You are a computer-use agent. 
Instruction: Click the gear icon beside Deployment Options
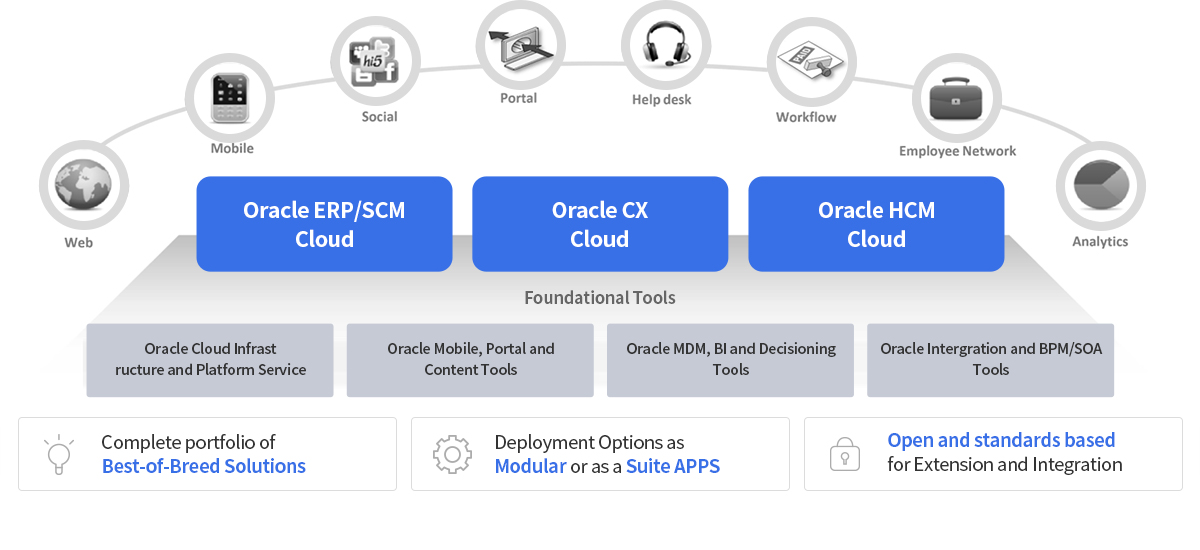(x=452, y=454)
